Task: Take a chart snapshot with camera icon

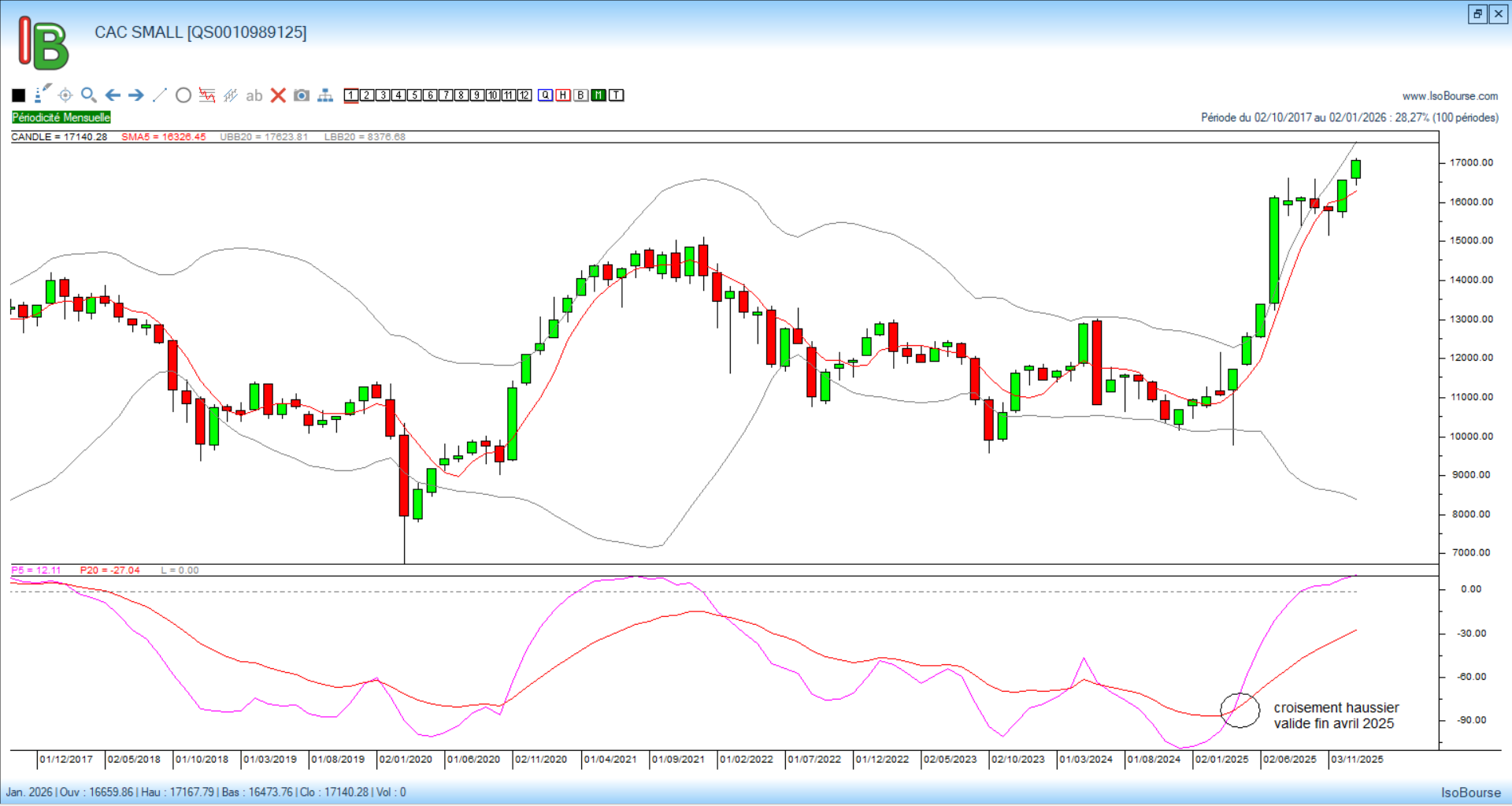Action: (x=302, y=95)
